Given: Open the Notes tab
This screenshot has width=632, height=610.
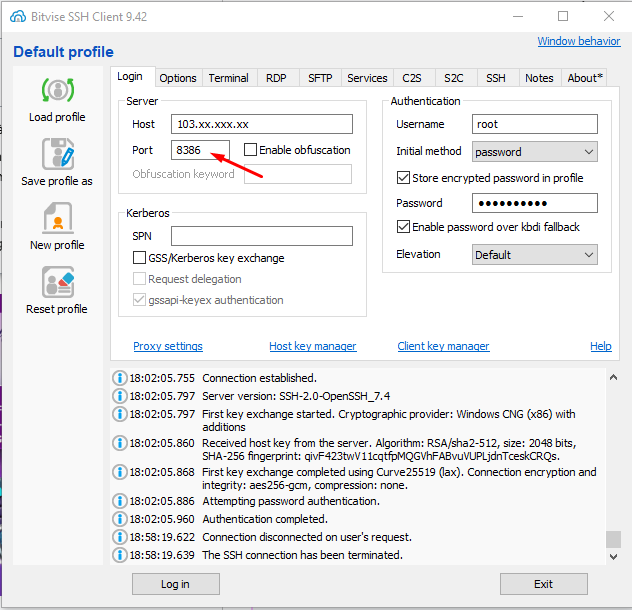Looking at the screenshot, I should (539, 78).
